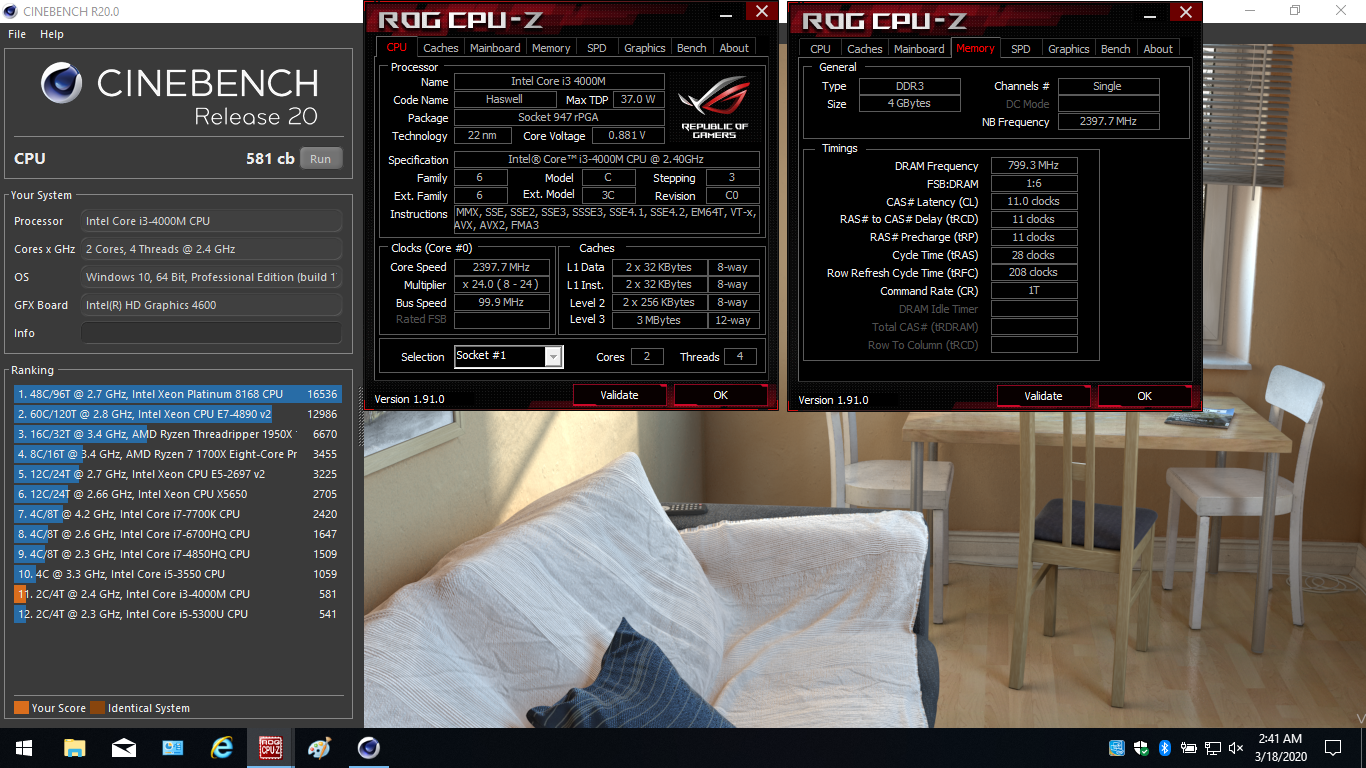Switch to CPU tab in left CPU-Z window
The width and height of the screenshot is (1366, 768).
click(x=397, y=47)
